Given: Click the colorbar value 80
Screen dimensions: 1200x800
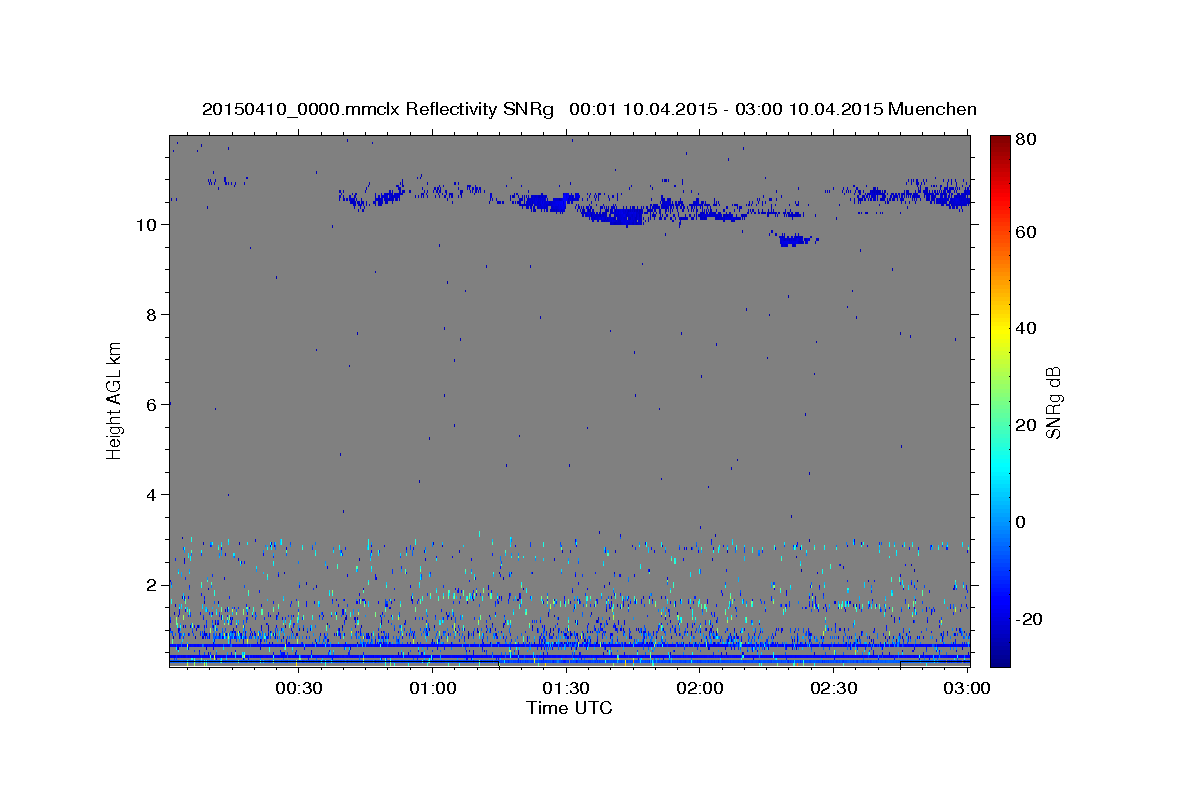Looking at the screenshot, I should [1024, 140].
